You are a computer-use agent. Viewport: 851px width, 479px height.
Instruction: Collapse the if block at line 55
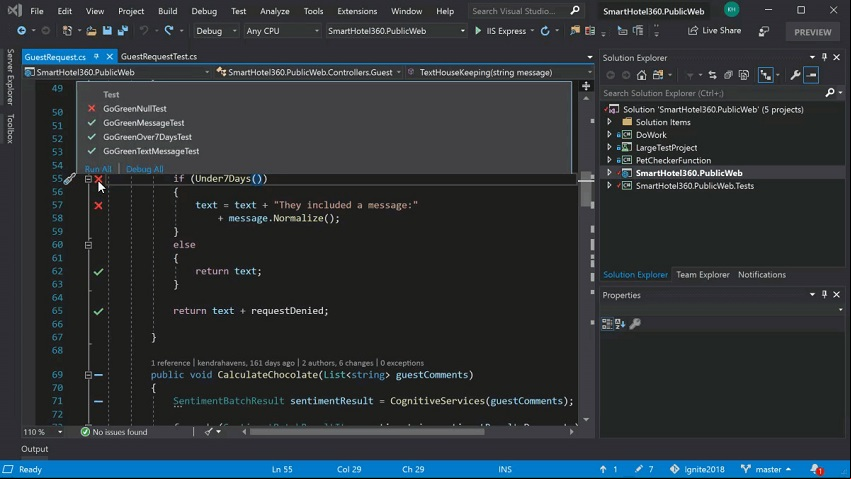[88, 178]
